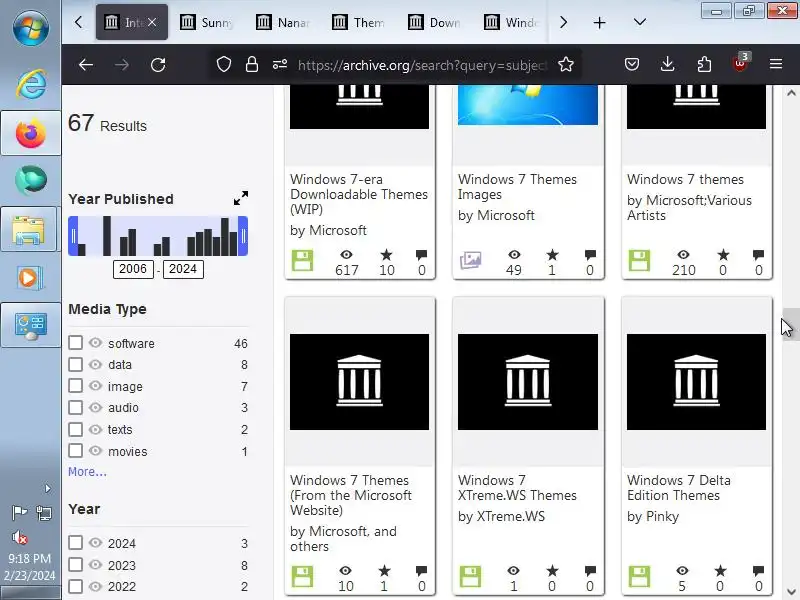Switch to the Windo tab
The image size is (800, 600).
click(x=511, y=22)
